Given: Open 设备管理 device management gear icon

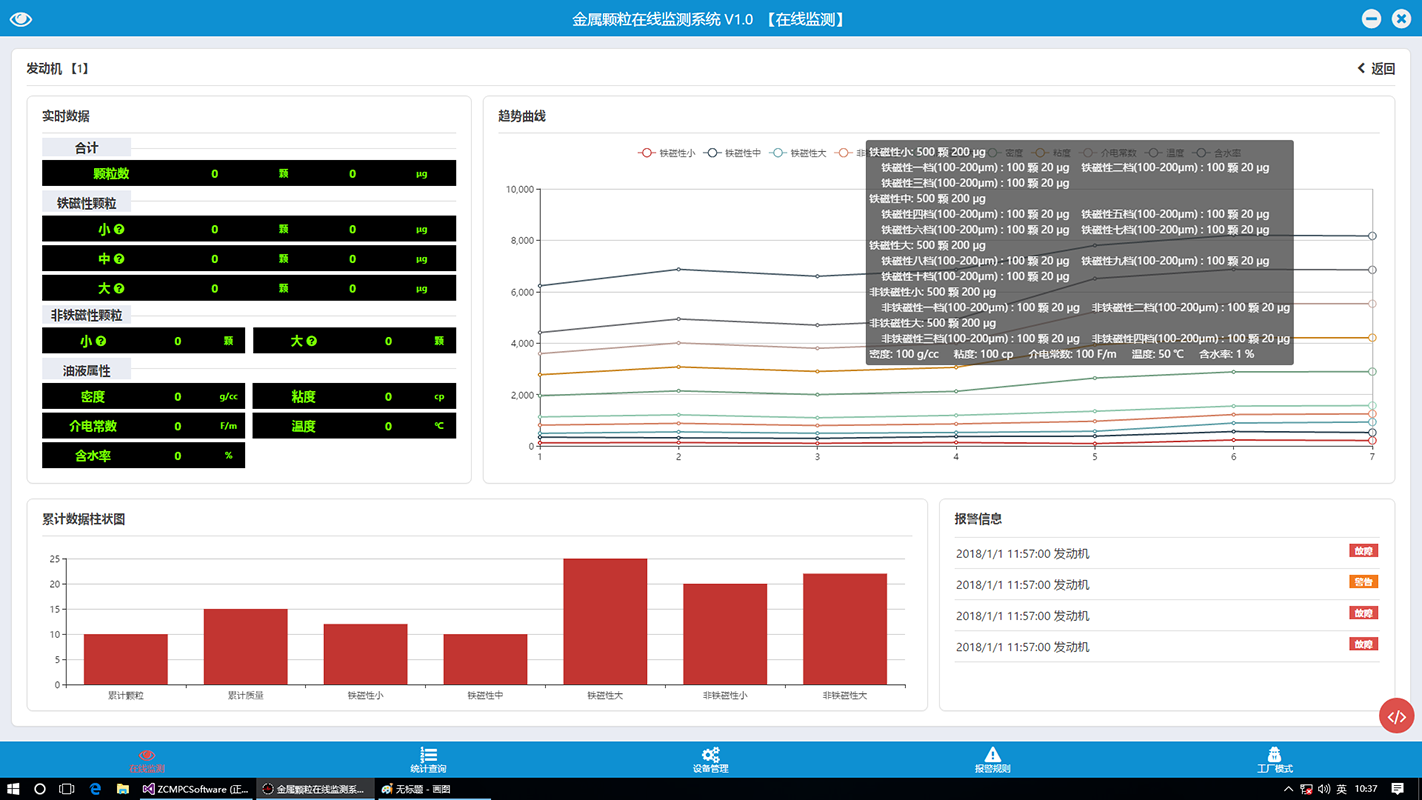Looking at the screenshot, I should [710, 759].
